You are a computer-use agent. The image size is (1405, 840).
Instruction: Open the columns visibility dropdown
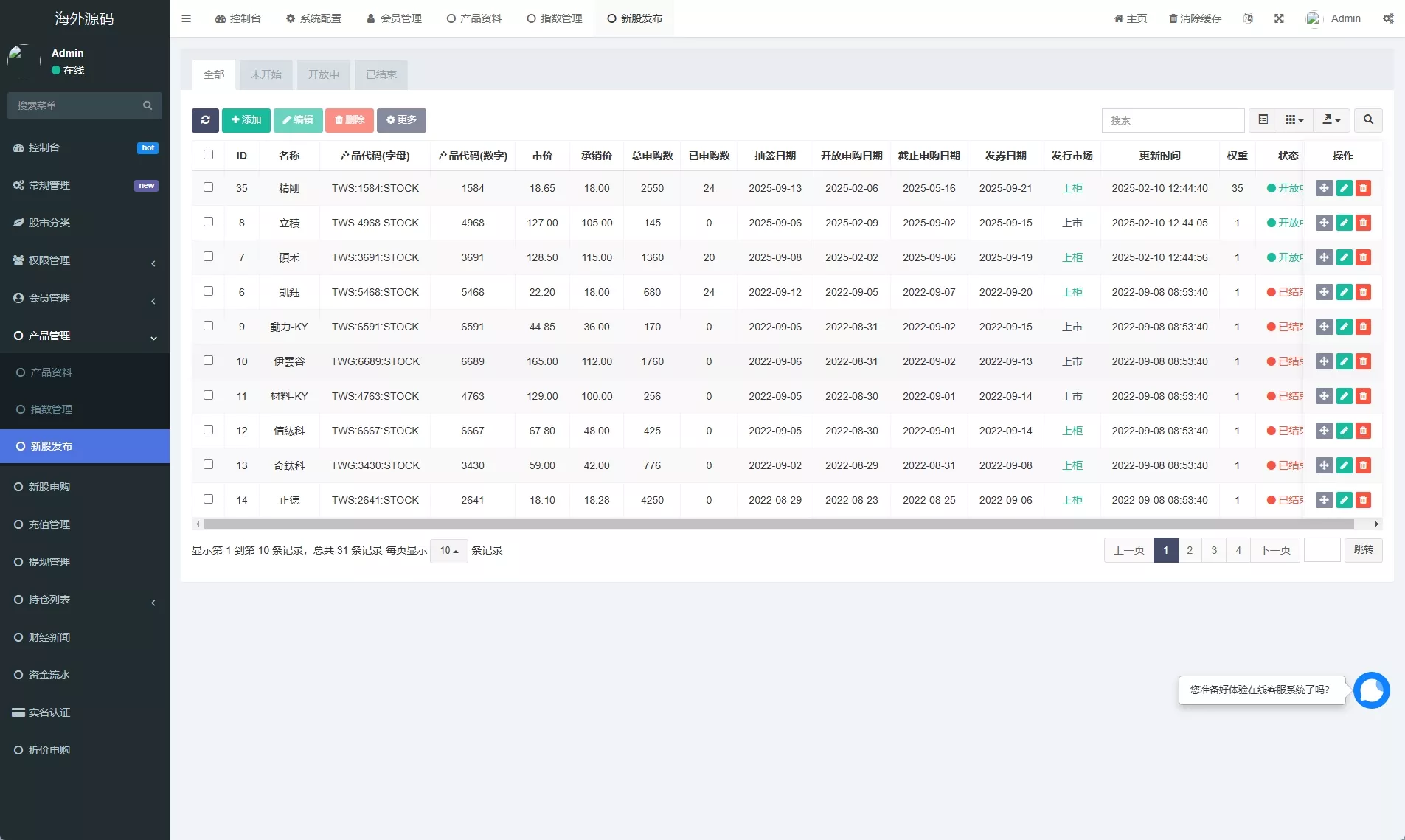click(x=1294, y=120)
